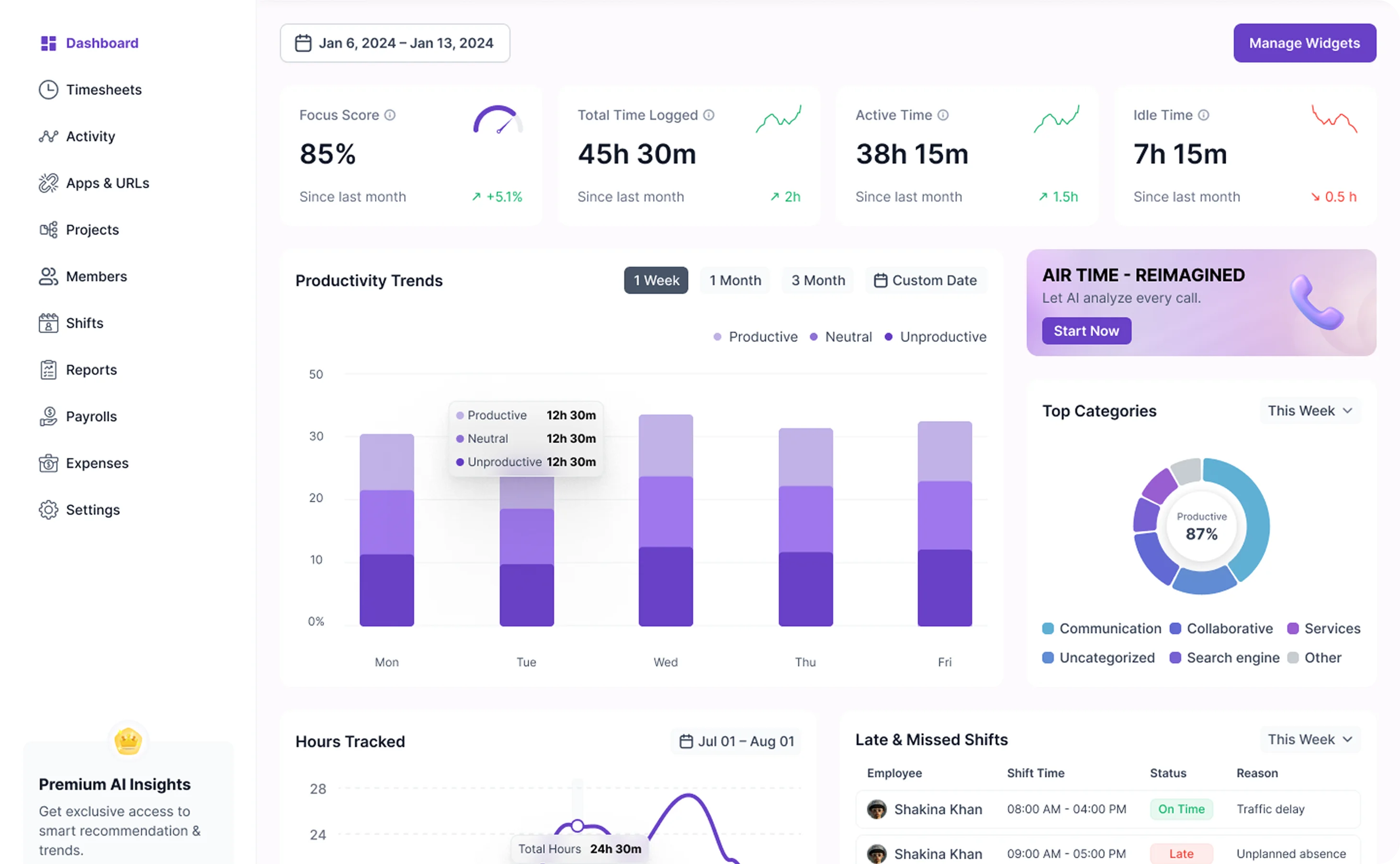
Task: Switch to the 1 Month trends tab
Action: pyautogui.click(x=735, y=281)
